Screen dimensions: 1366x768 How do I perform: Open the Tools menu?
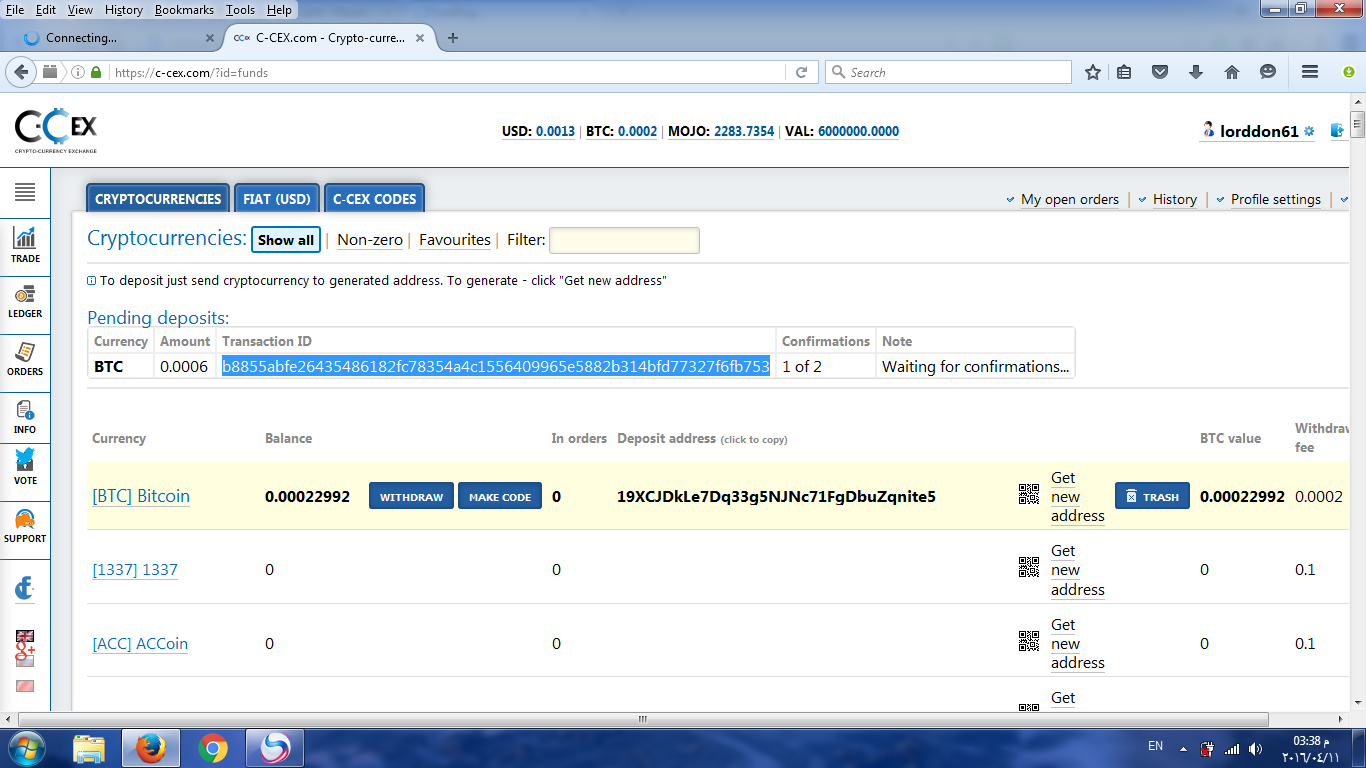click(240, 10)
